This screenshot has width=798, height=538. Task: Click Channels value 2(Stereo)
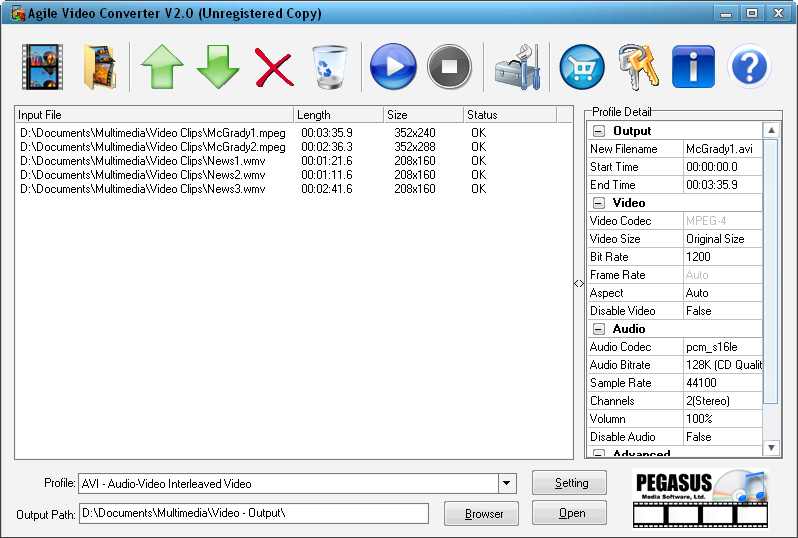tap(723, 401)
